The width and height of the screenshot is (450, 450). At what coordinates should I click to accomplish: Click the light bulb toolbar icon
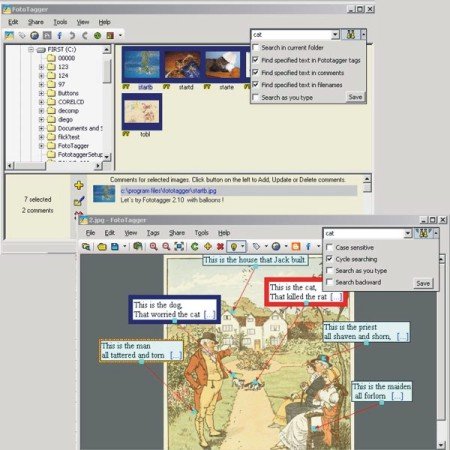(234, 247)
